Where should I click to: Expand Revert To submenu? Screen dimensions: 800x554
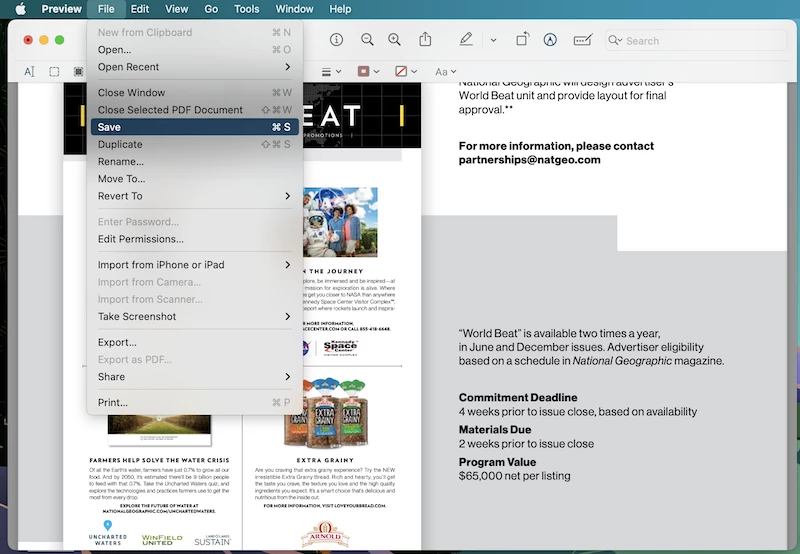point(194,196)
